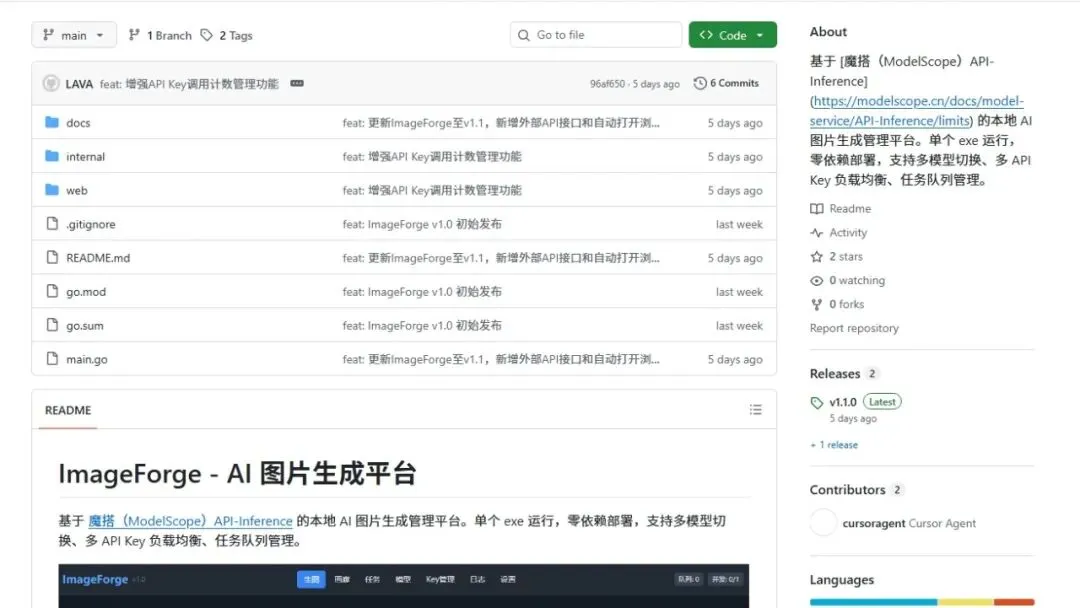The height and width of the screenshot is (608, 1080).
Task: Open internal row commit message
Action: tap(432, 156)
